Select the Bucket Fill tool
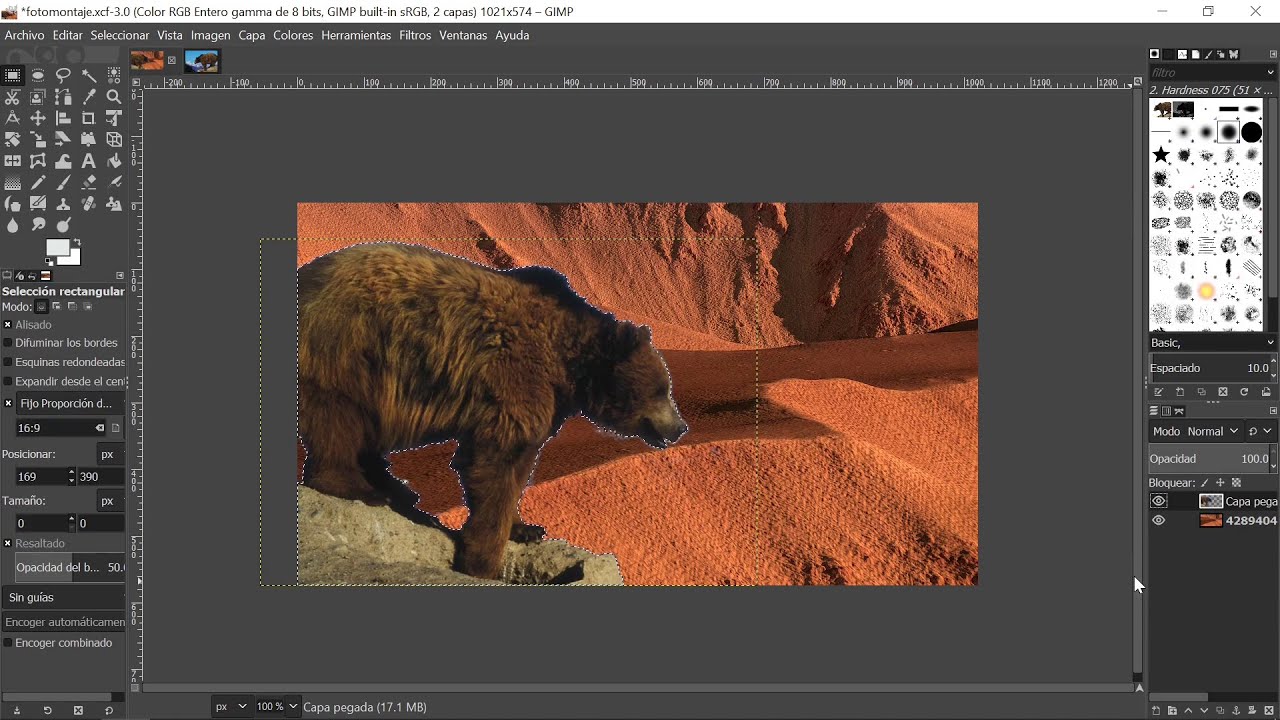Viewport: 1280px width, 720px height. pyautogui.click(x=114, y=161)
